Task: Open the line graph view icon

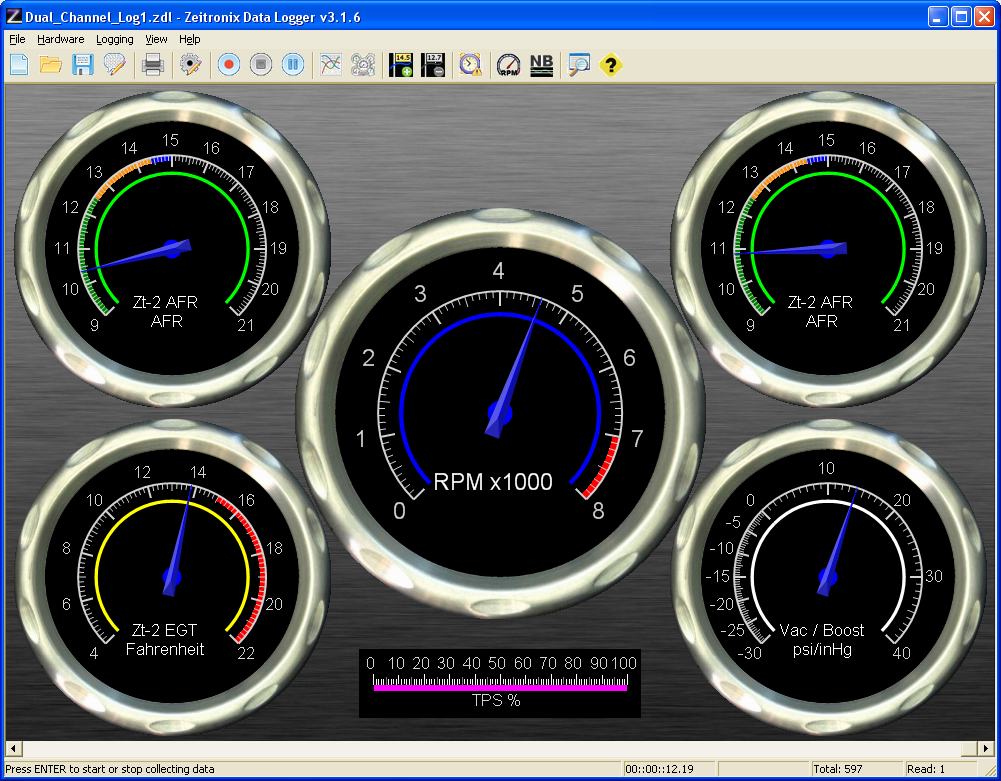Action: click(x=331, y=65)
